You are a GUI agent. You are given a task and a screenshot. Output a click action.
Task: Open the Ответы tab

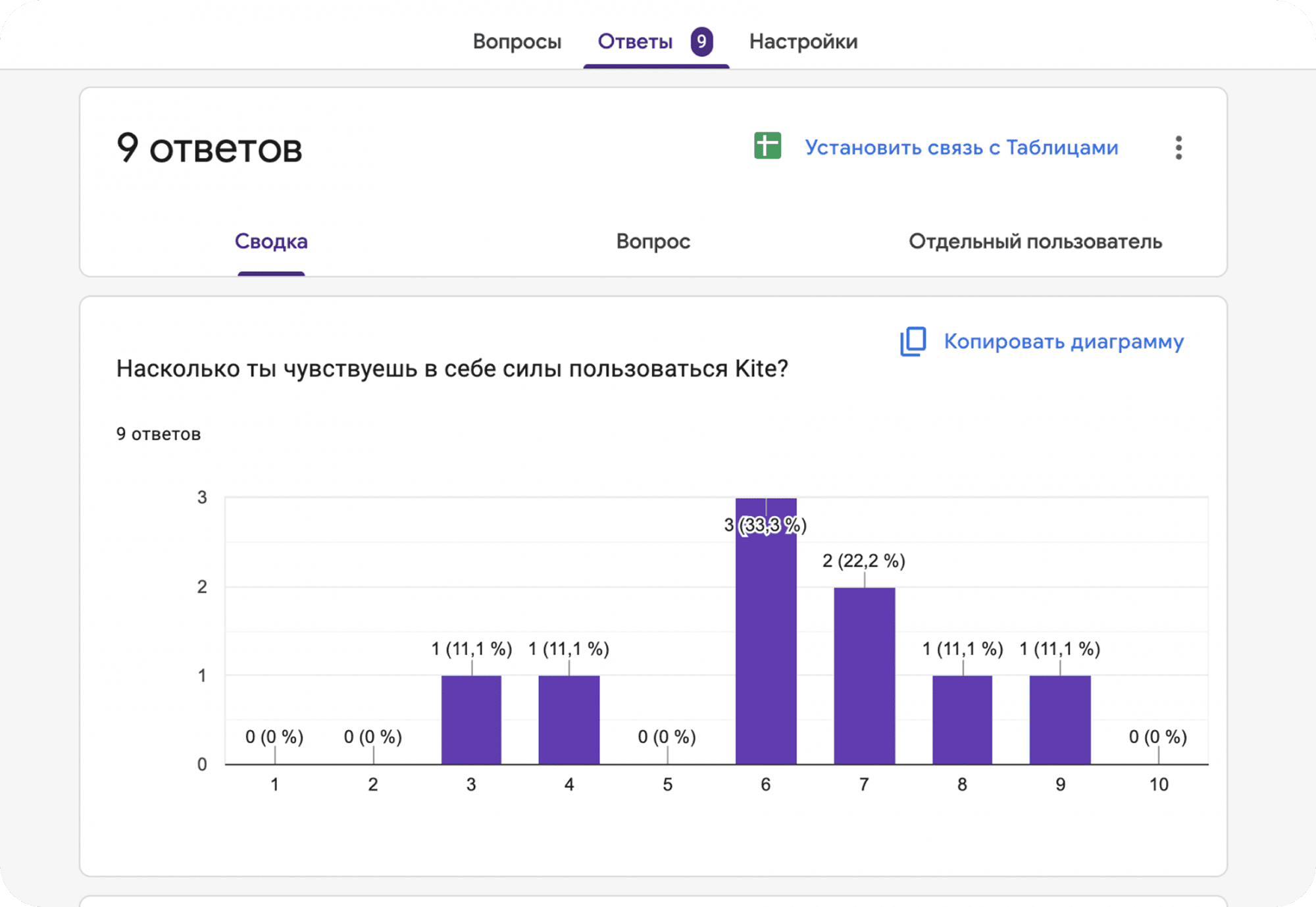(635, 41)
